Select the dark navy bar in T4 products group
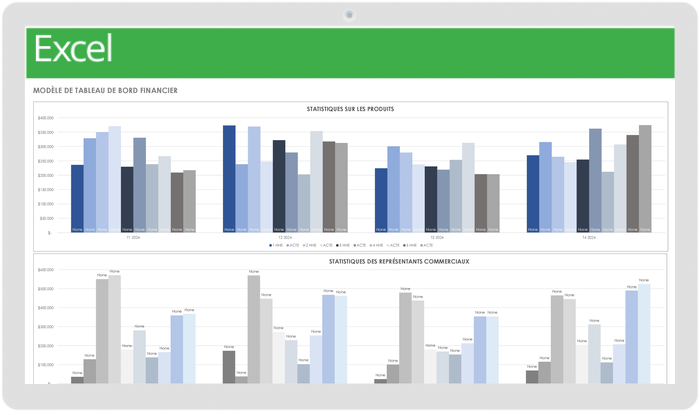 pos(582,196)
